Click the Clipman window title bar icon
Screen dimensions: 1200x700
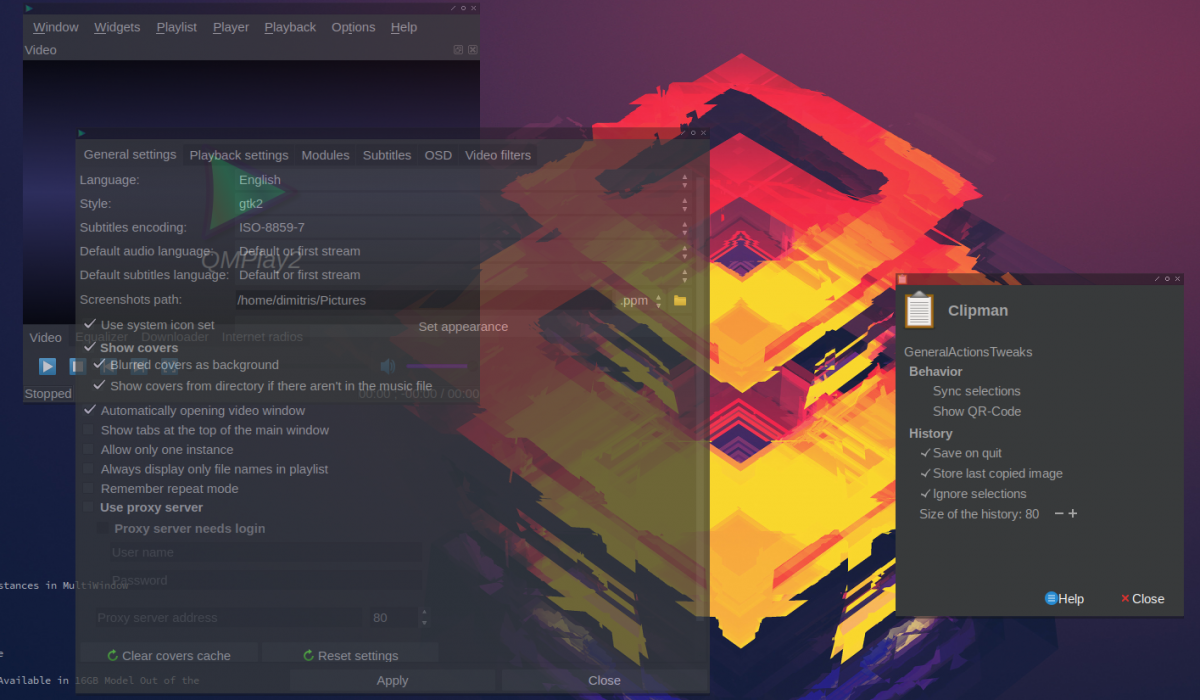pyautogui.click(x=901, y=279)
